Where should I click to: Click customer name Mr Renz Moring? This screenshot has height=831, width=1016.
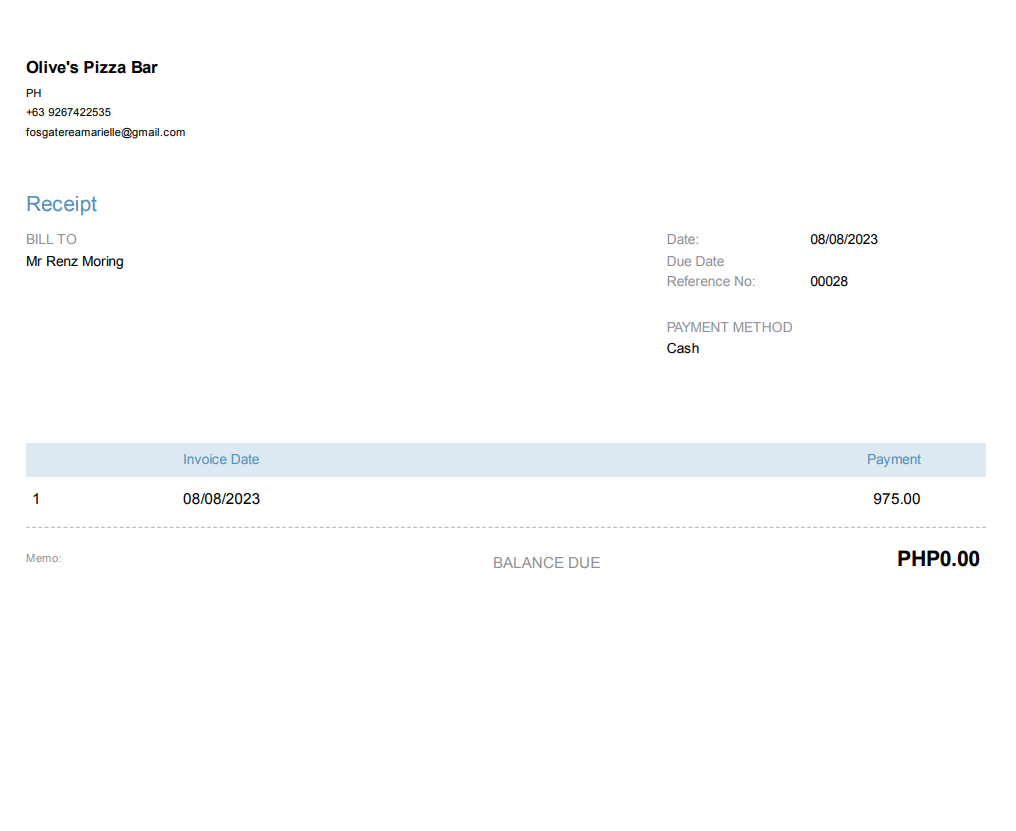75,261
